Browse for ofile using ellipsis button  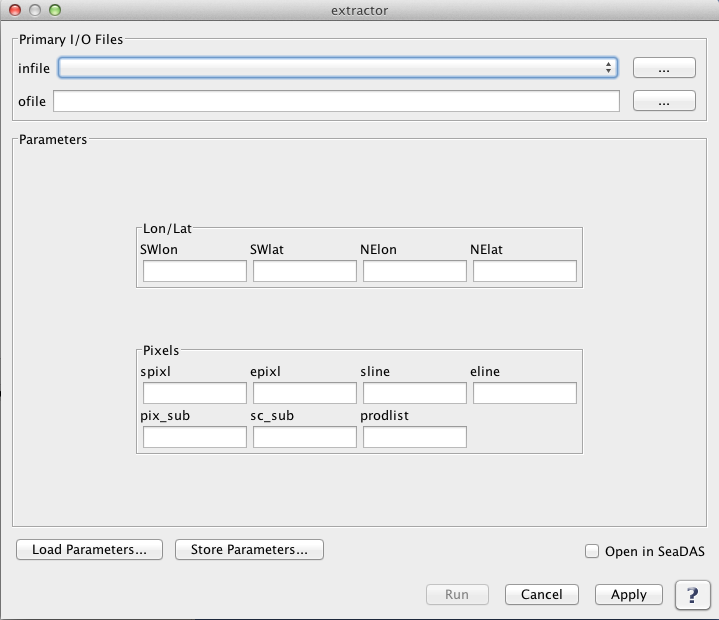664,101
